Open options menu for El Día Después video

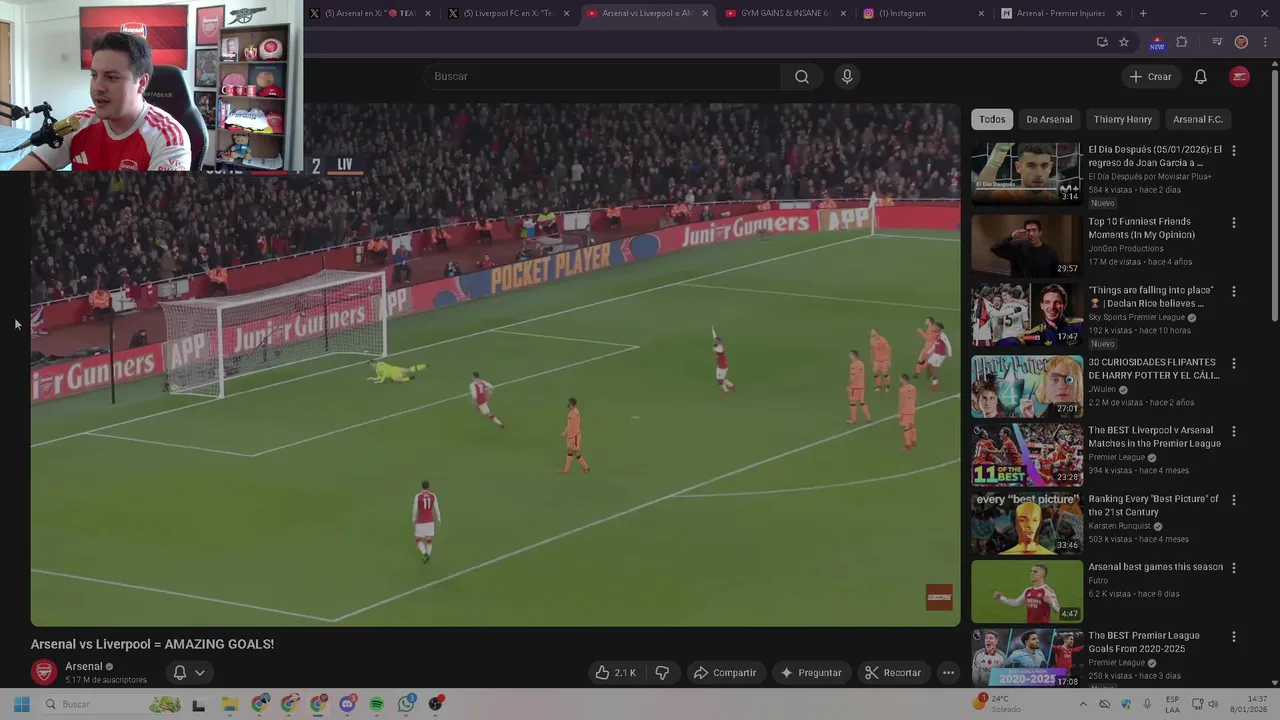click(1233, 150)
